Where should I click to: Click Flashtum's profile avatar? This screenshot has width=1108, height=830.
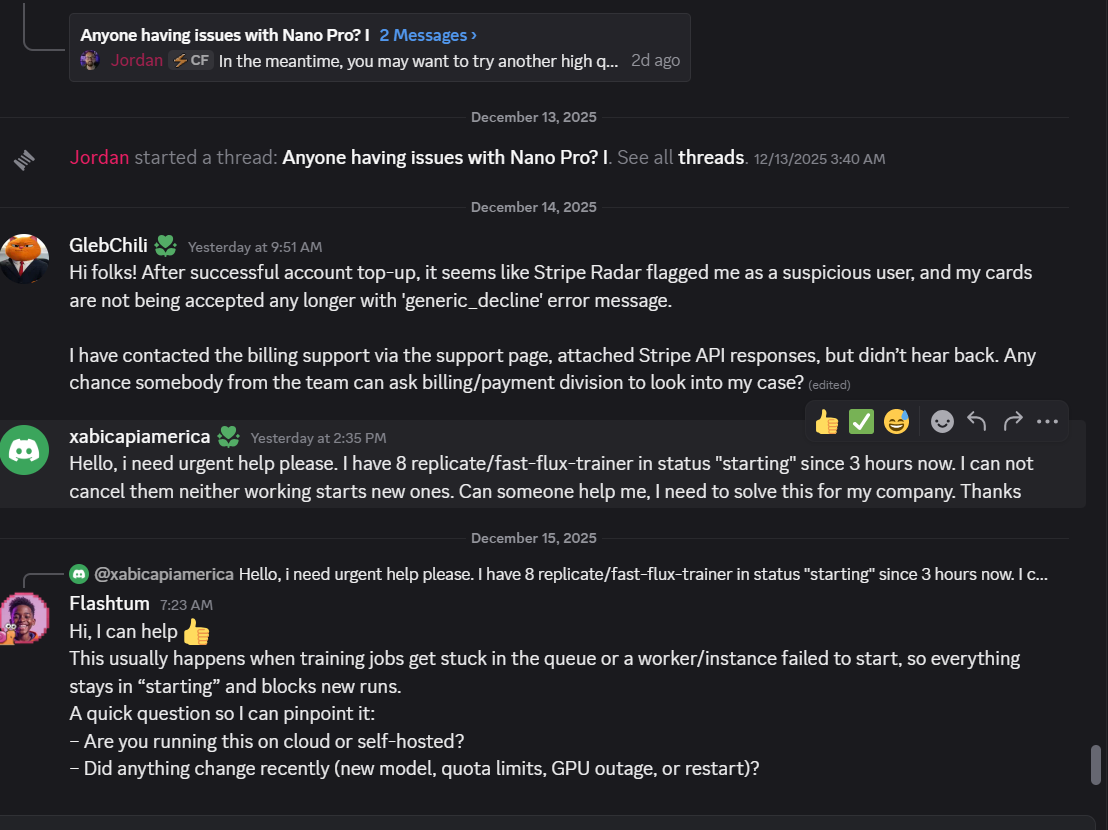(27, 618)
